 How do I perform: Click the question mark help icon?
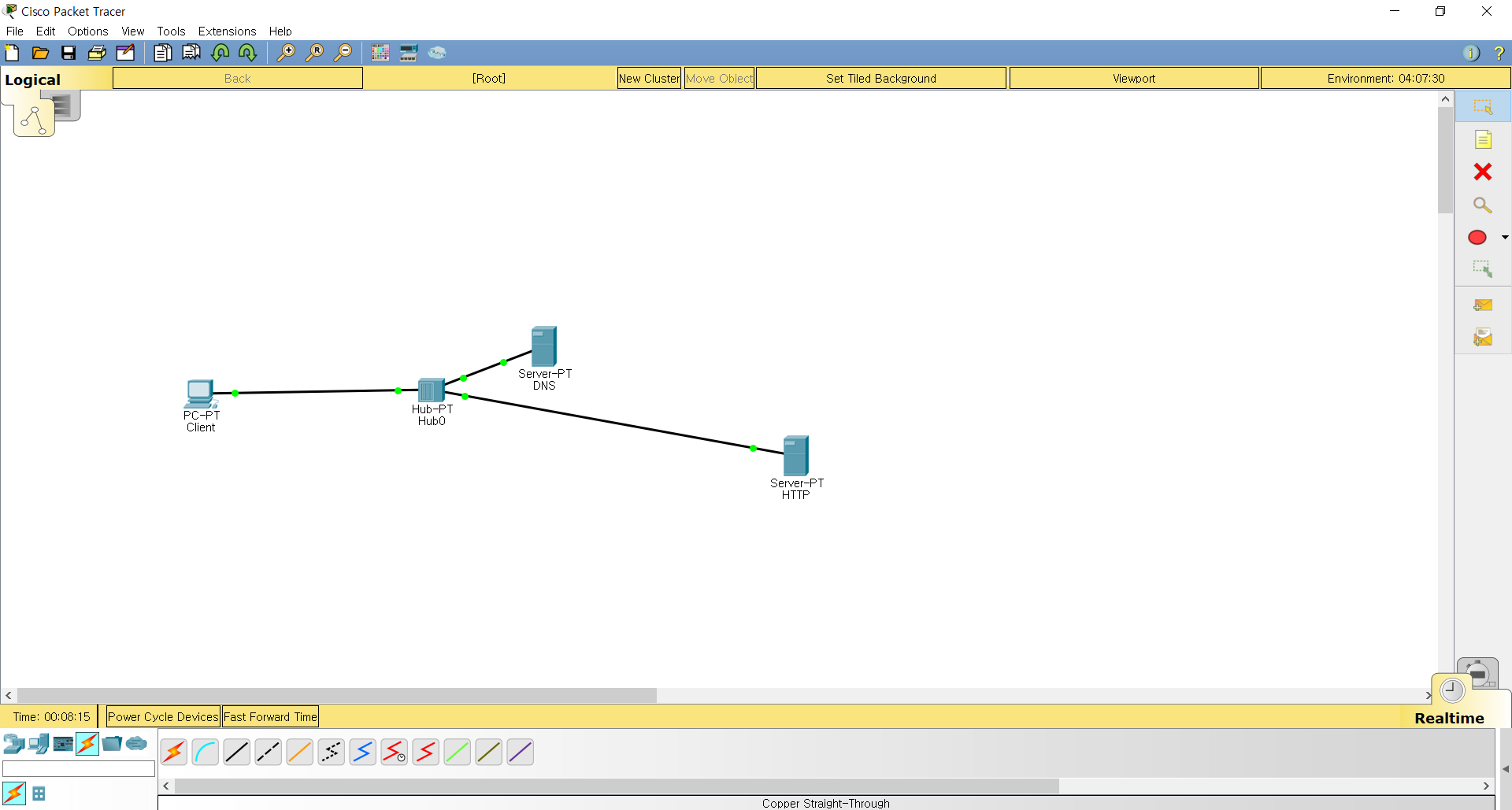click(x=1499, y=53)
